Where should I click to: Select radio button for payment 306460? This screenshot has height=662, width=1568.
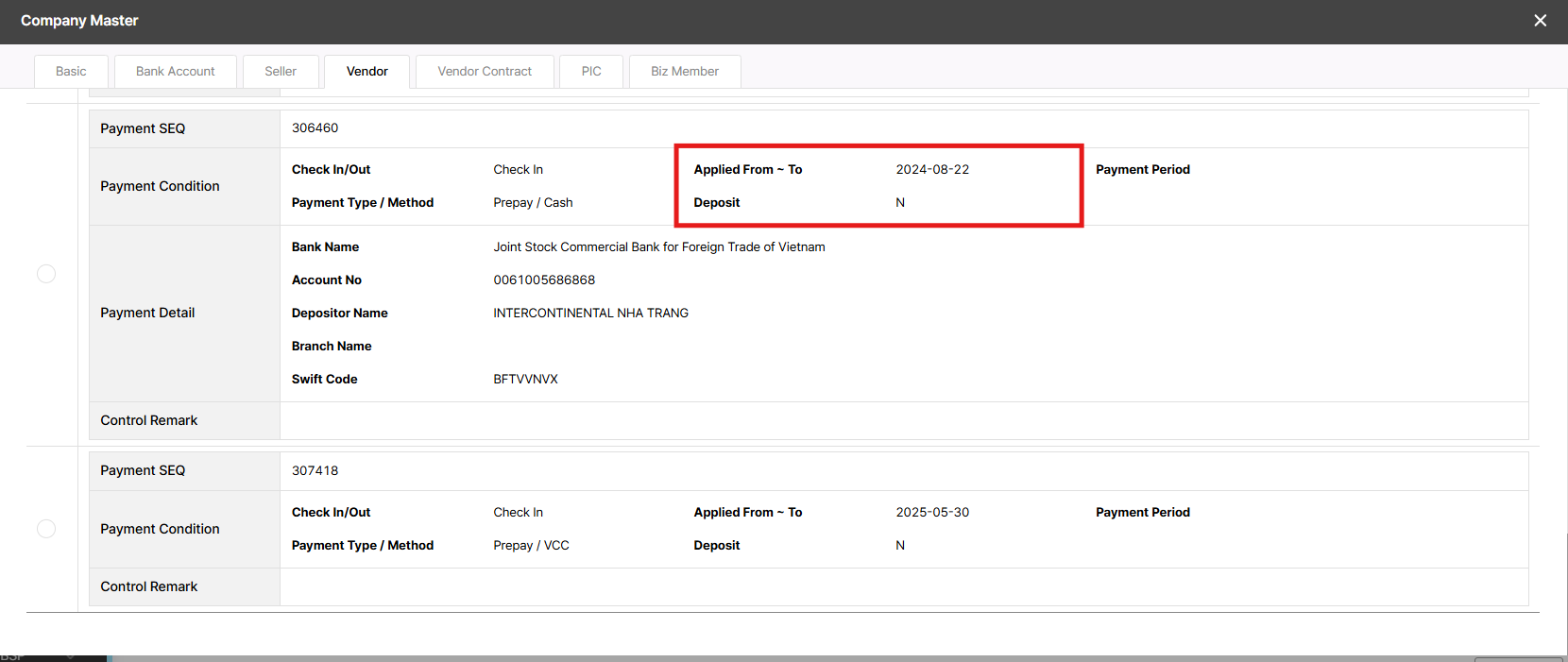click(x=46, y=274)
